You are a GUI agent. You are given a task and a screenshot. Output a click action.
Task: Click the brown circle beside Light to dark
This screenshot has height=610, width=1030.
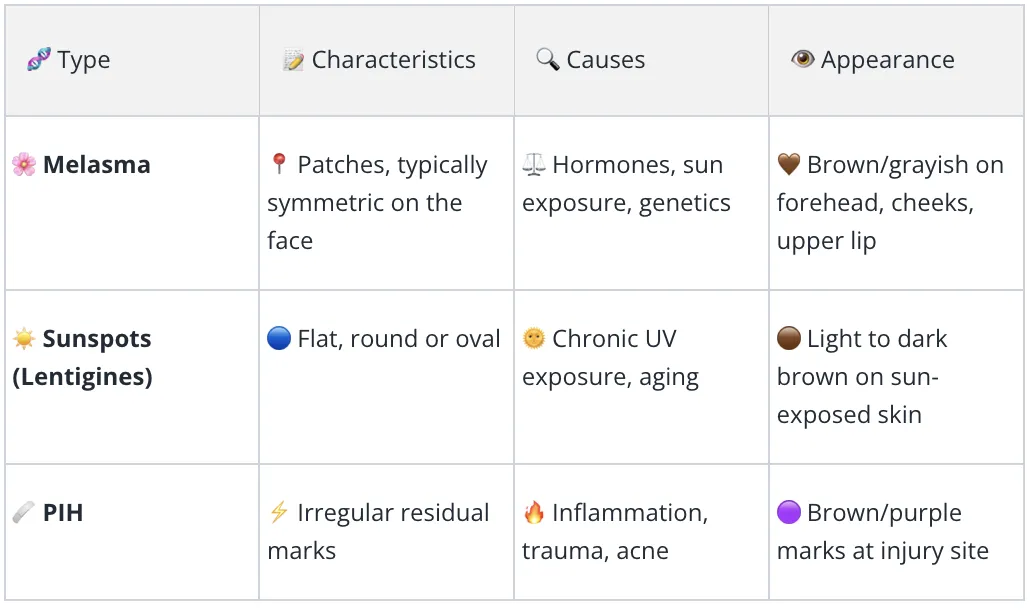pos(789,339)
